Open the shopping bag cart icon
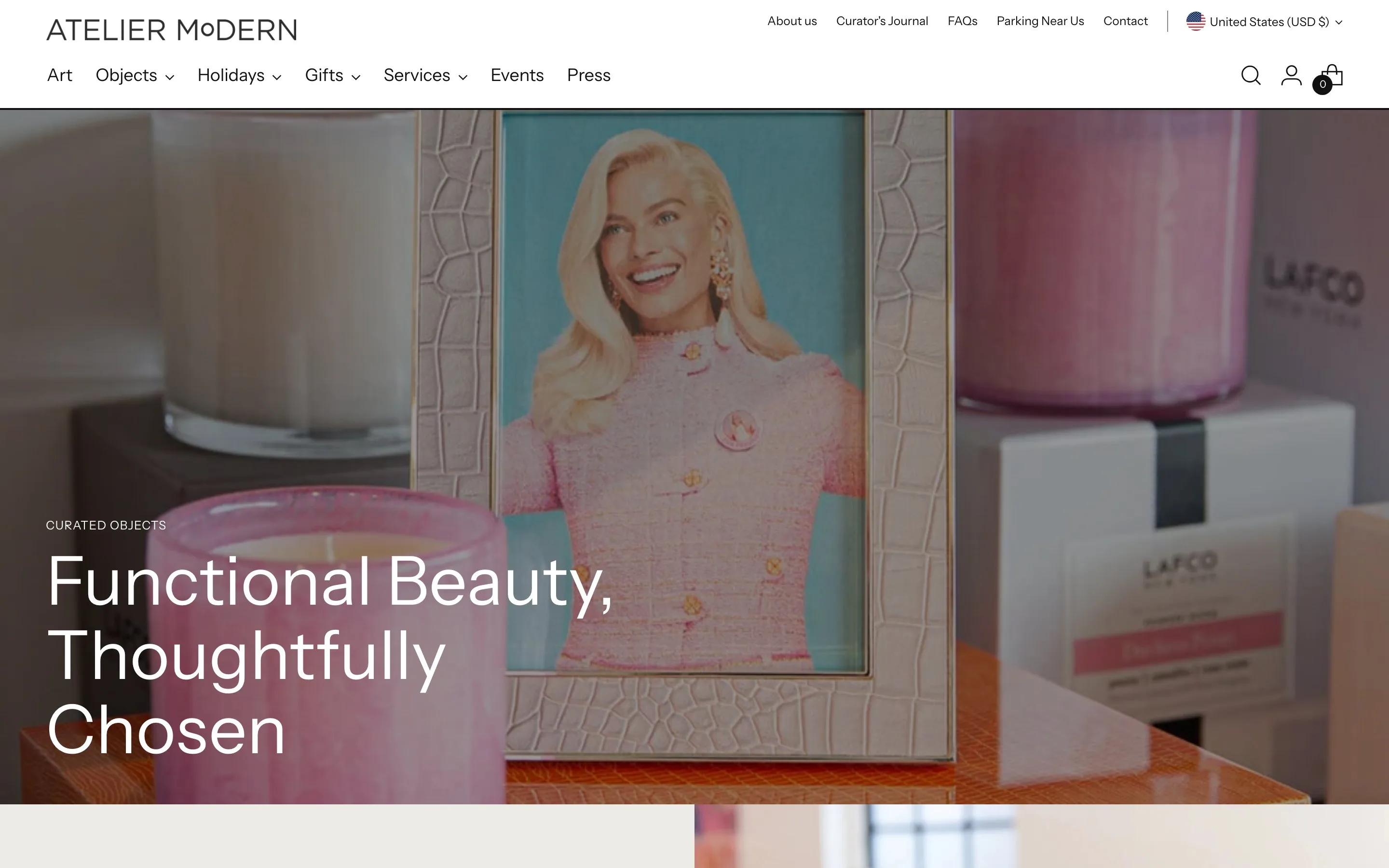1389x868 pixels. tap(1332, 75)
